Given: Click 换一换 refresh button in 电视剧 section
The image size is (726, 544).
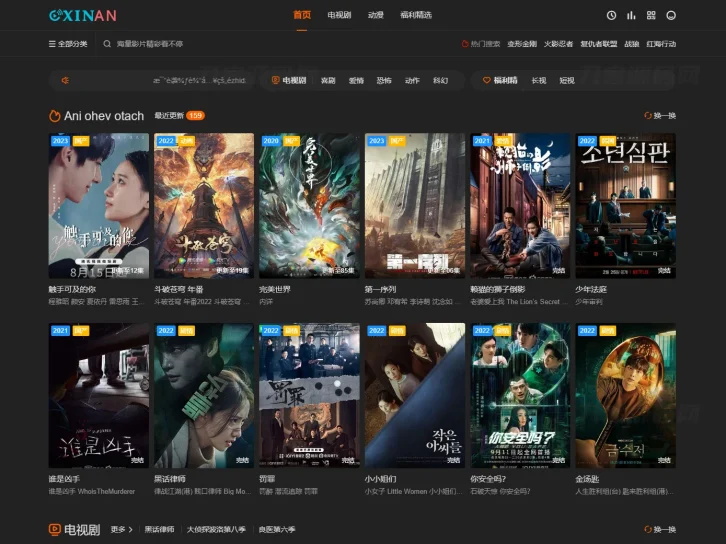Looking at the screenshot, I should point(660,529).
